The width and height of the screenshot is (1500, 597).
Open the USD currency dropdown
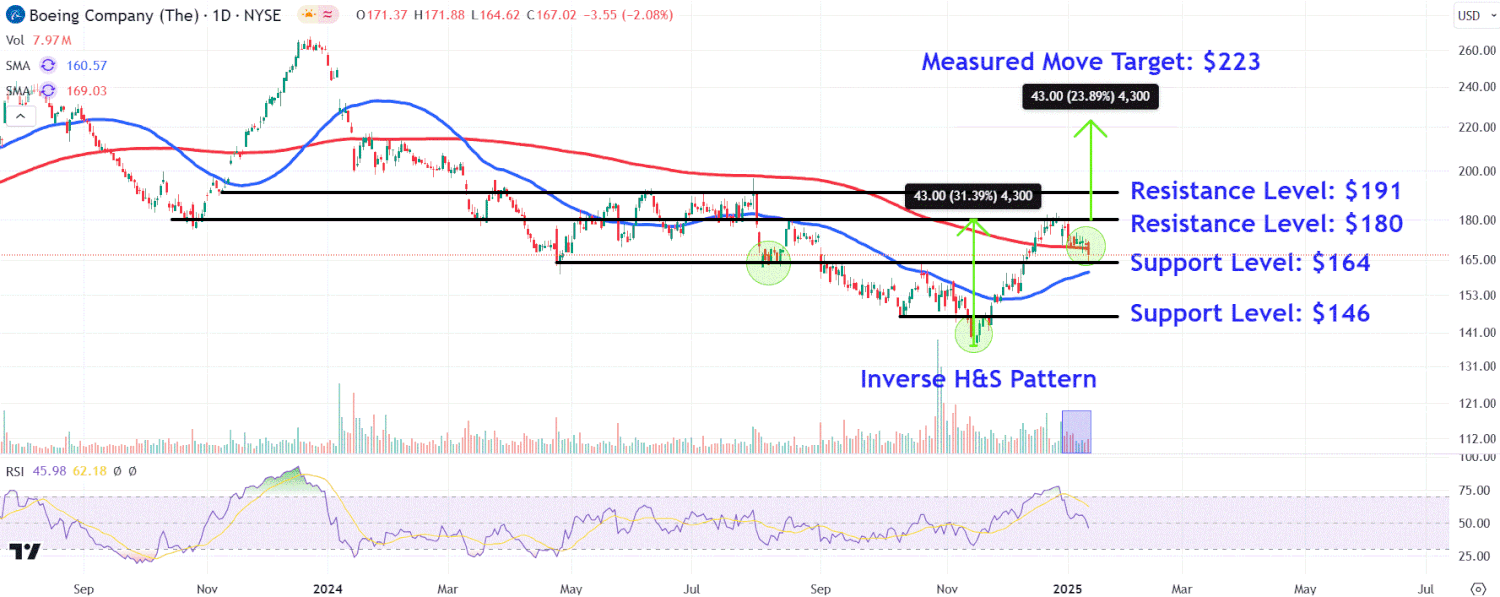click(1468, 15)
